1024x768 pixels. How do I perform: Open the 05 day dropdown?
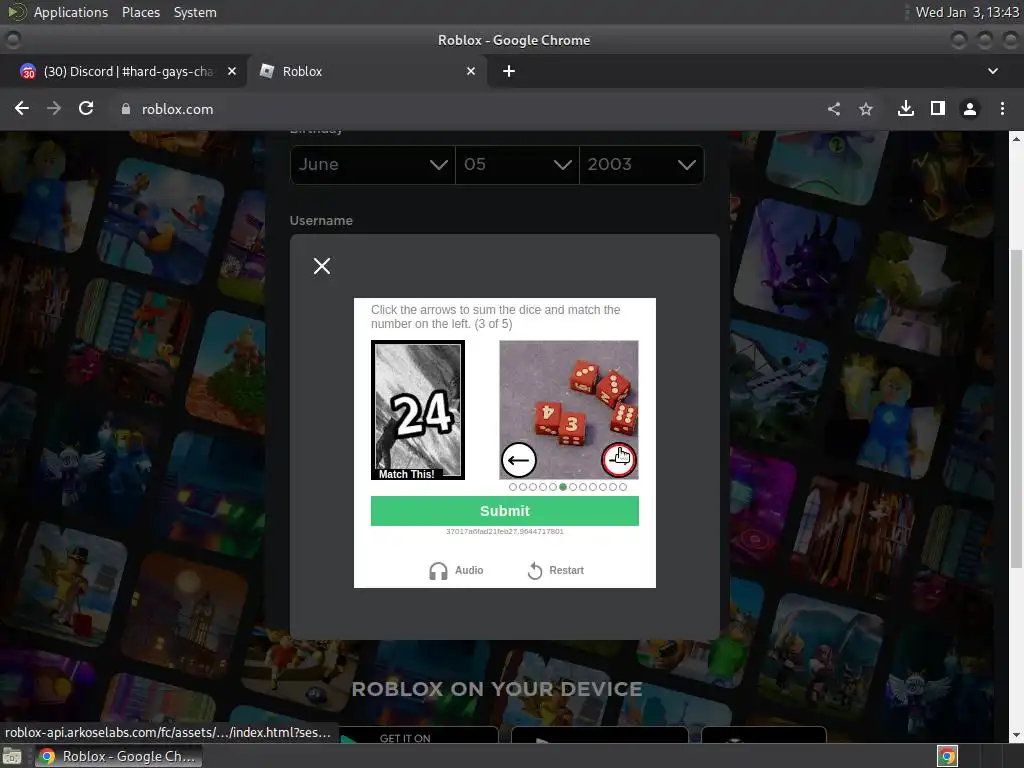(x=517, y=165)
